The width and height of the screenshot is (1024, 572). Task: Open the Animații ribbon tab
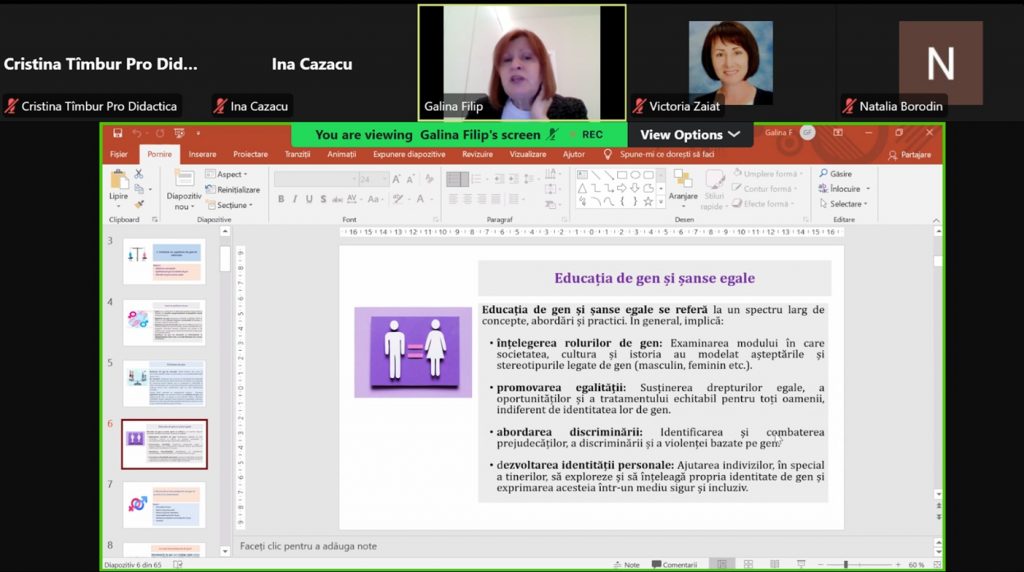[x=342, y=154]
